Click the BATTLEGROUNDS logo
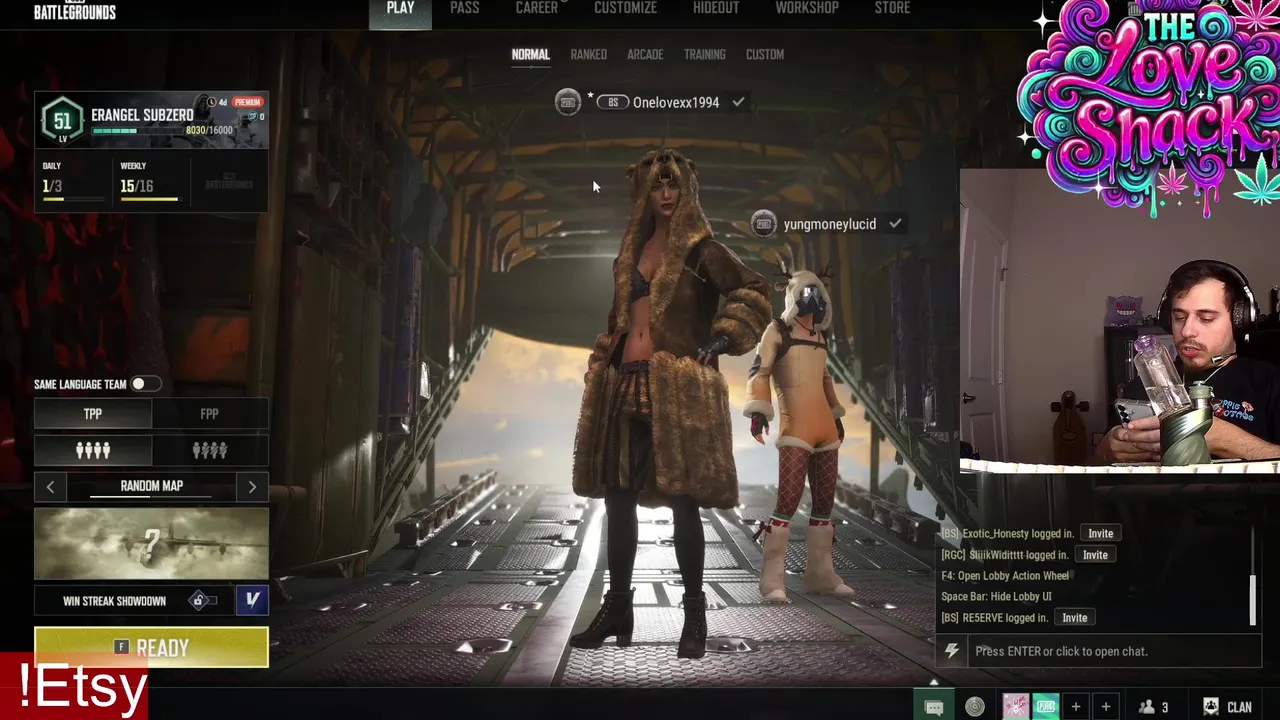This screenshot has width=1280, height=720. tap(75, 12)
